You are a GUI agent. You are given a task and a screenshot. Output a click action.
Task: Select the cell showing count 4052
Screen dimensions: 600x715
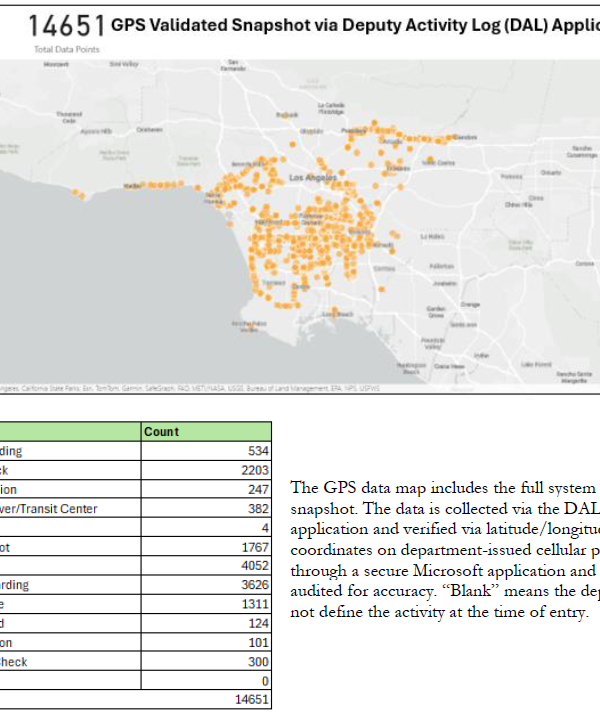206,566
